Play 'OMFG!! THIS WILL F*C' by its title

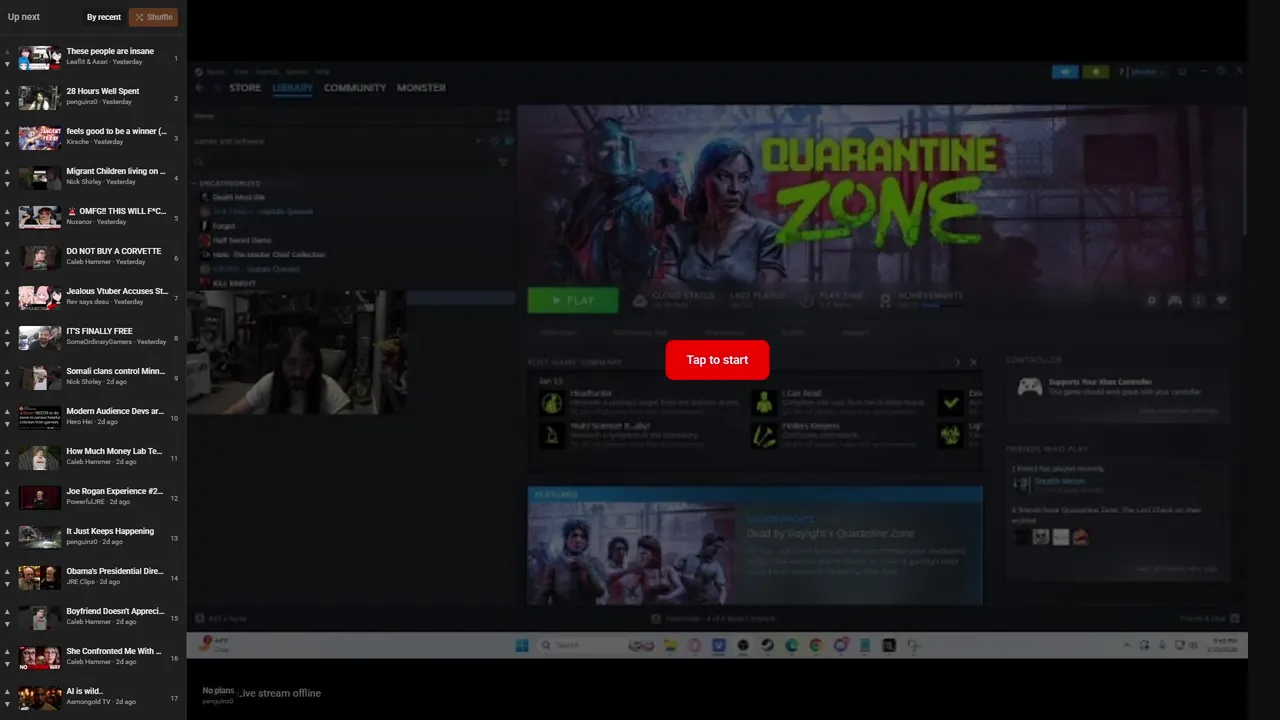(x=116, y=211)
